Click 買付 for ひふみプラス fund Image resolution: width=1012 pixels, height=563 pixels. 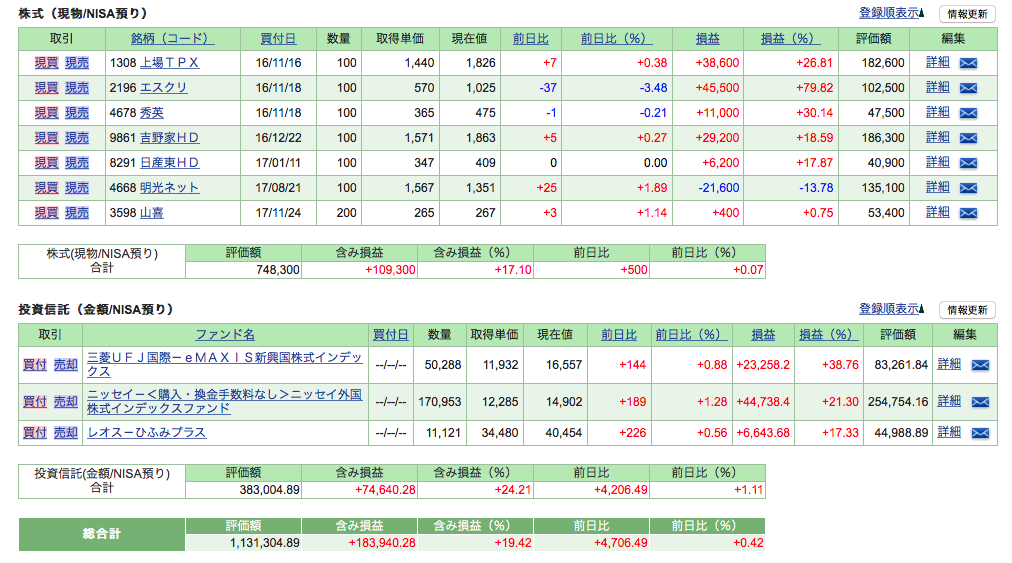tap(35, 433)
